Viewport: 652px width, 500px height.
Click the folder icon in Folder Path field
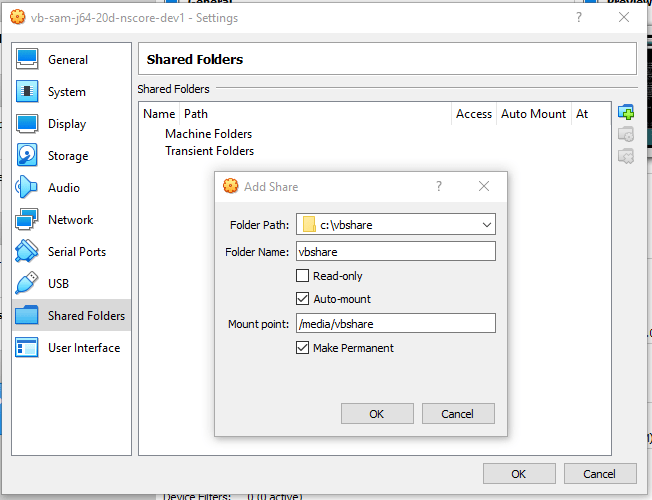pyautogui.click(x=309, y=224)
